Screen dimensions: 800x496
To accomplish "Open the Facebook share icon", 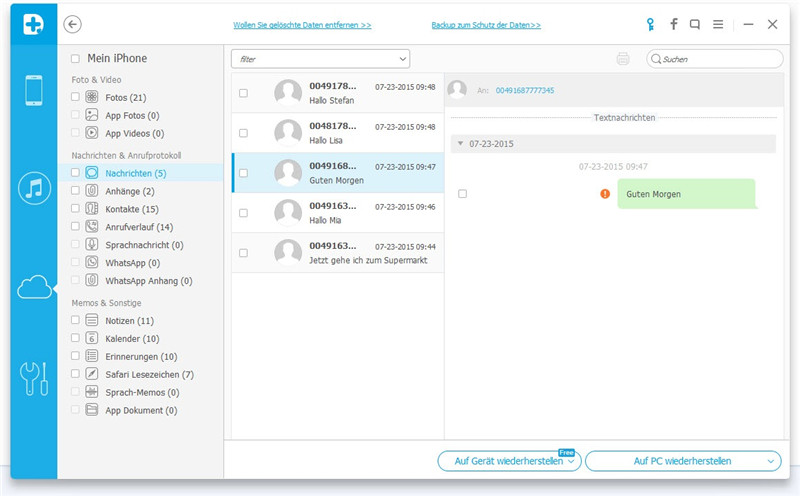I will coord(673,24).
